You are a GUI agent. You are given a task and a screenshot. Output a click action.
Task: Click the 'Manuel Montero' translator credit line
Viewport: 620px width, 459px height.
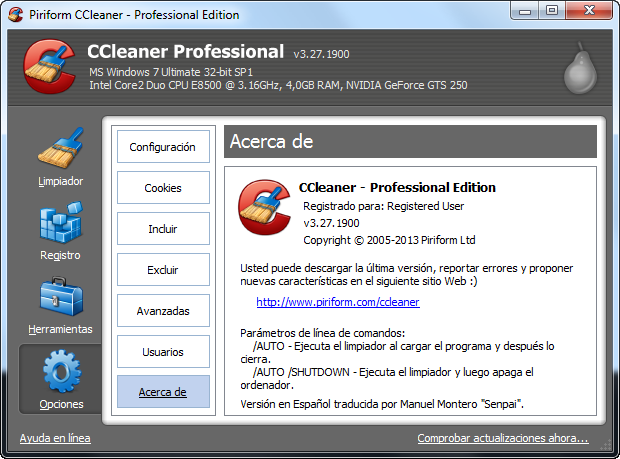click(382, 404)
